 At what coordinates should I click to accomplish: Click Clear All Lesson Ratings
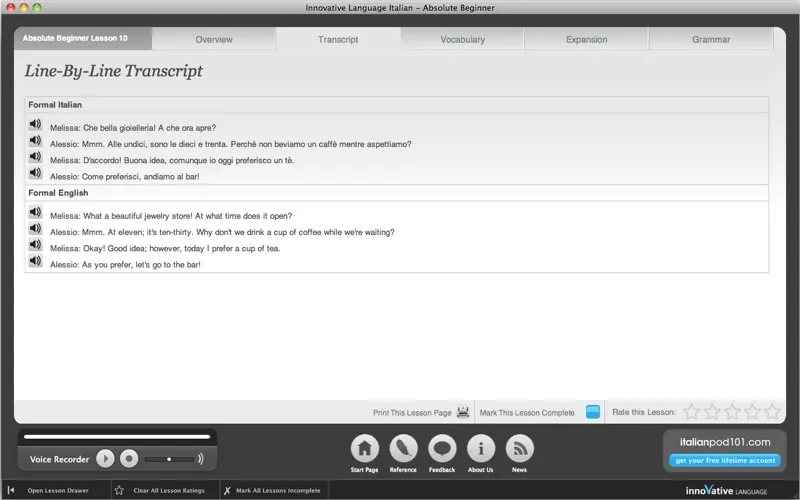[168, 491]
